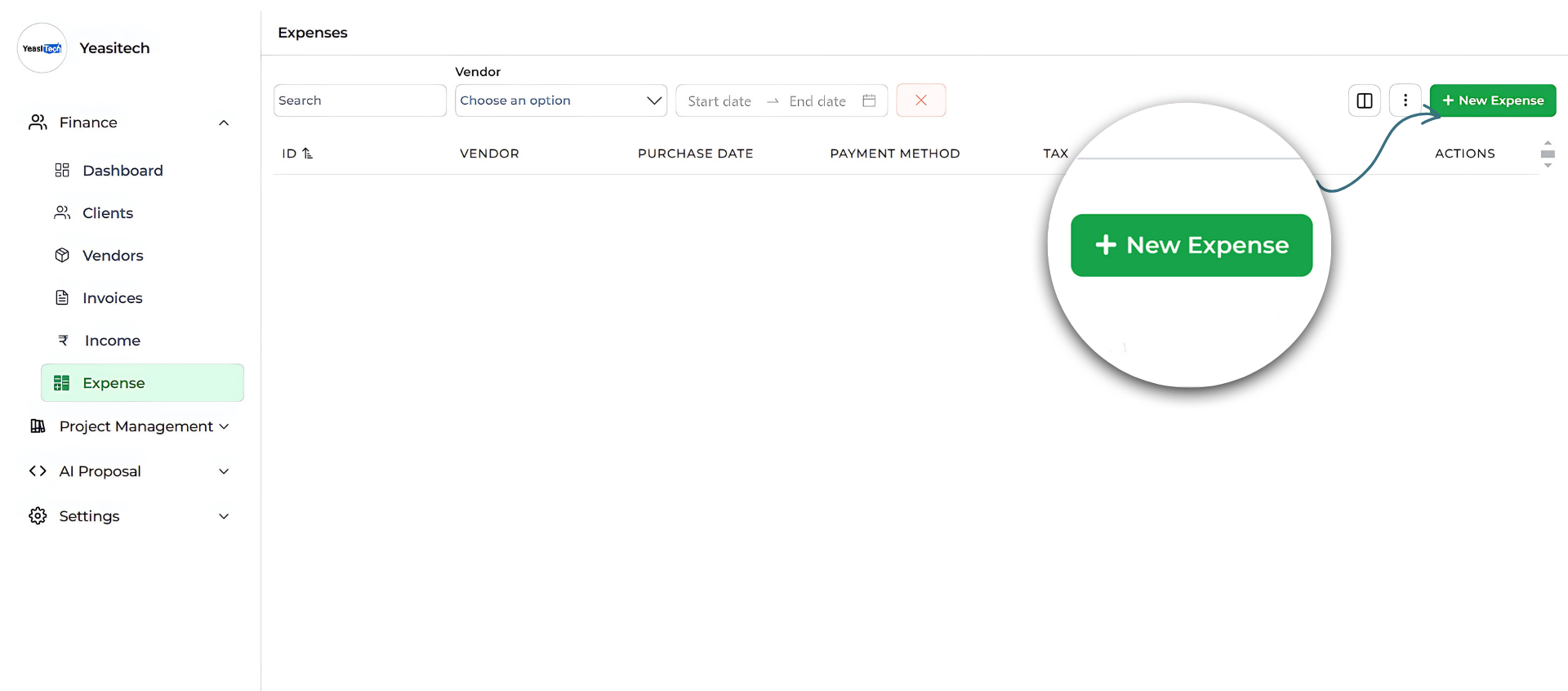Expand the AI Proposal section
1568x691 pixels.
click(x=224, y=471)
